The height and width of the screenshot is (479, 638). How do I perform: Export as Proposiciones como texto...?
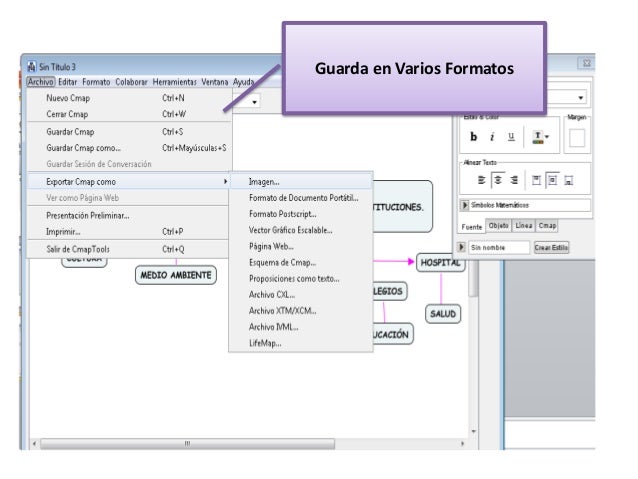pyautogui.click(x=301, y=278)
